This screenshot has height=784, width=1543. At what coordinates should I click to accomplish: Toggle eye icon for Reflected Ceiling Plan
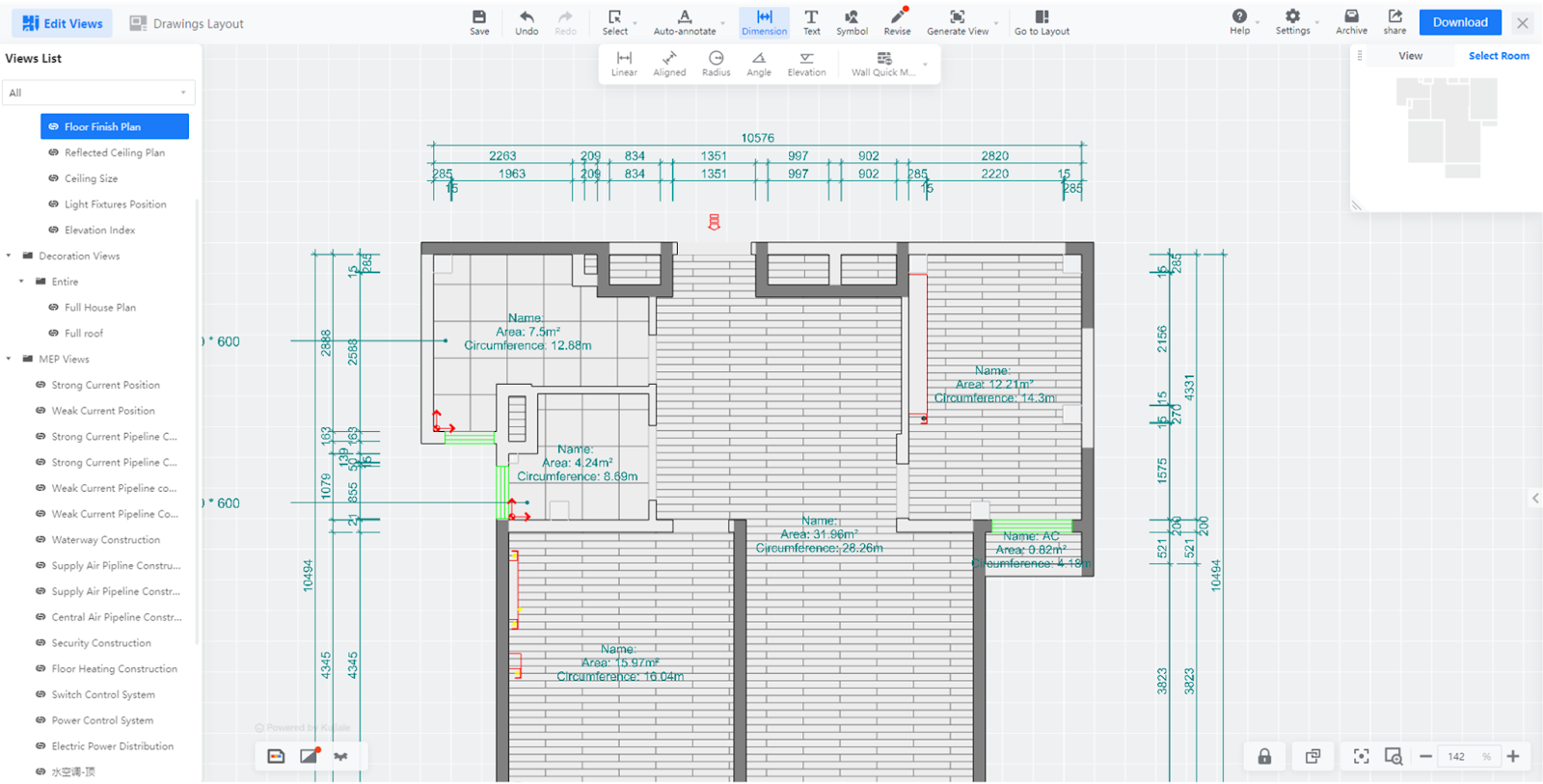click(54, 152)
